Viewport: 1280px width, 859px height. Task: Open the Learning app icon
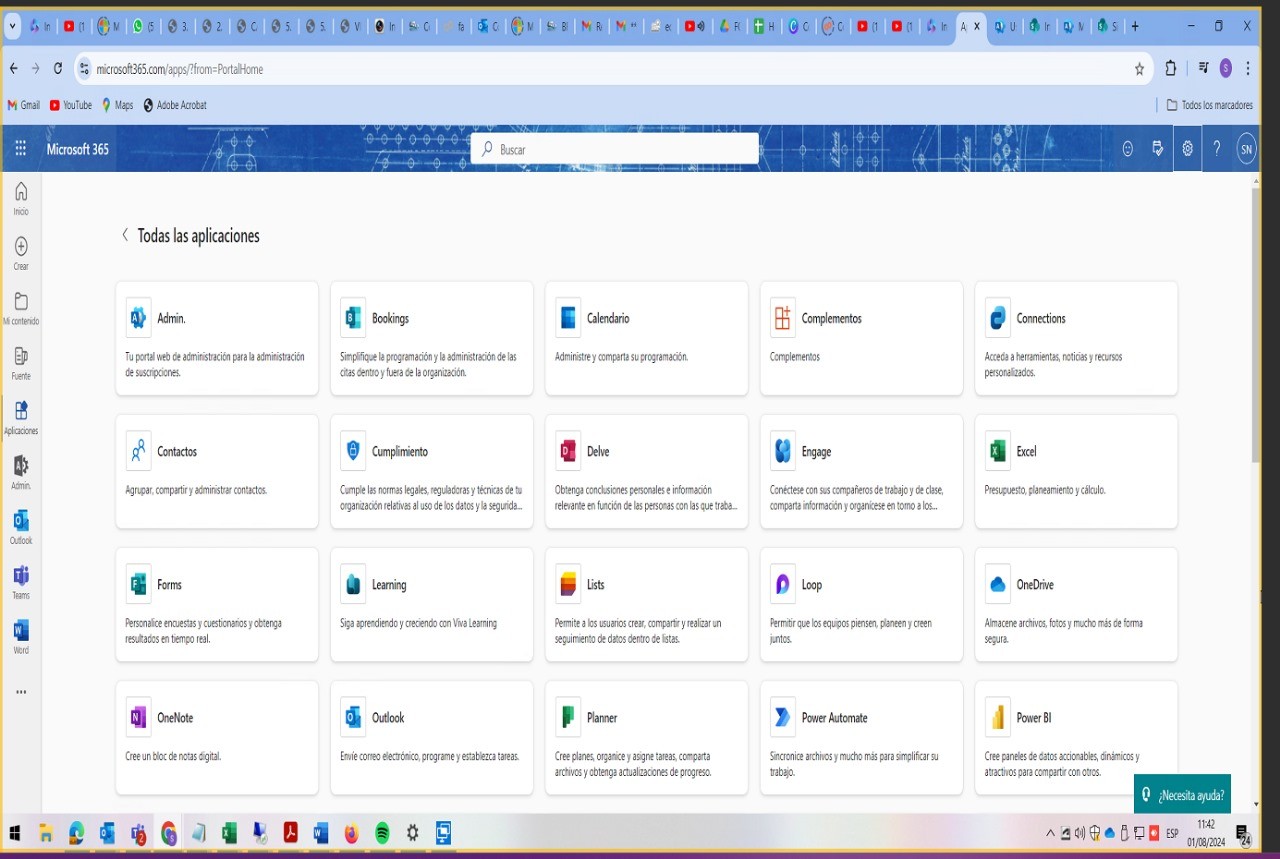[352, 584]
